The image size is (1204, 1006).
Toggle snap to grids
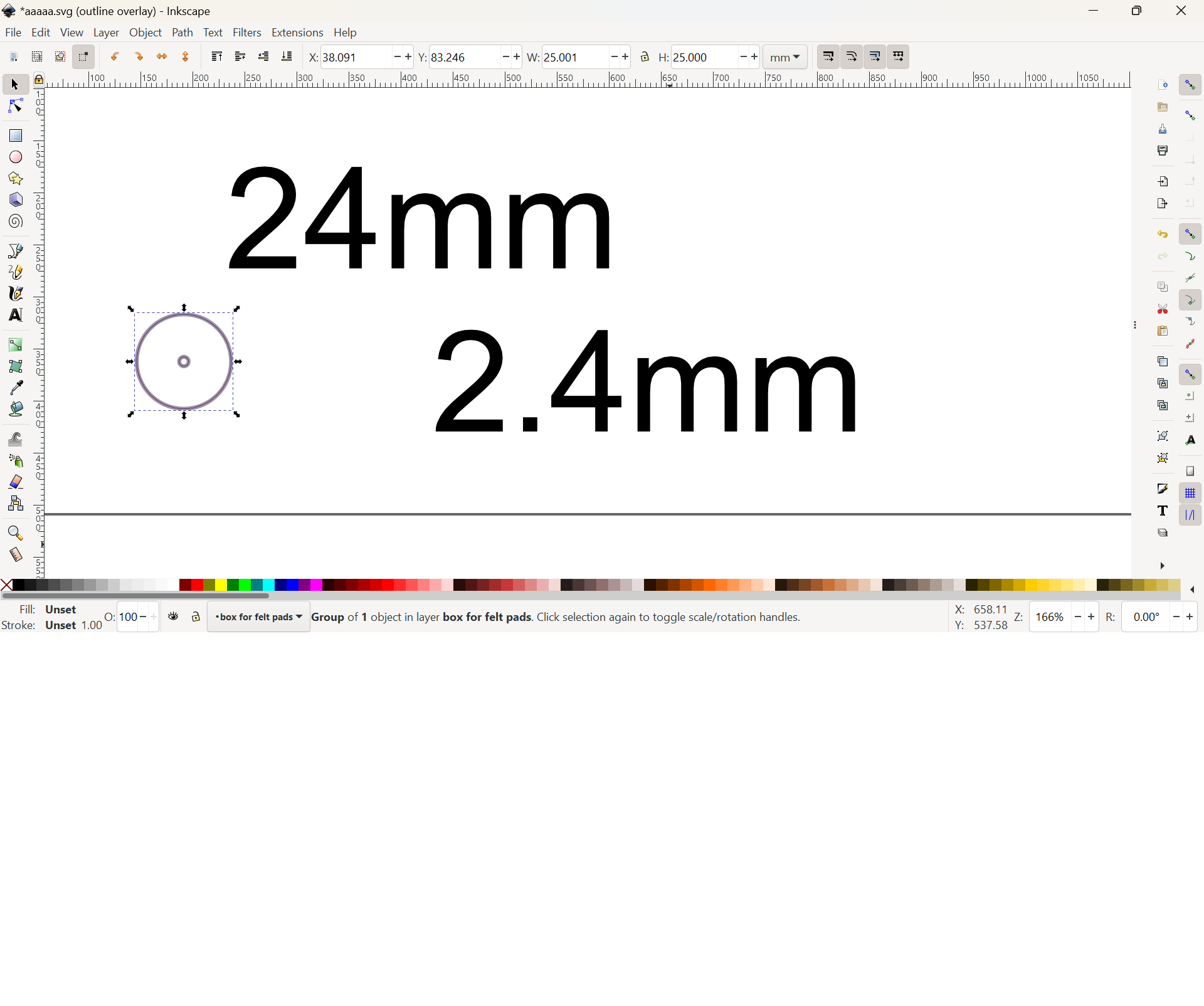point(1190,494)
